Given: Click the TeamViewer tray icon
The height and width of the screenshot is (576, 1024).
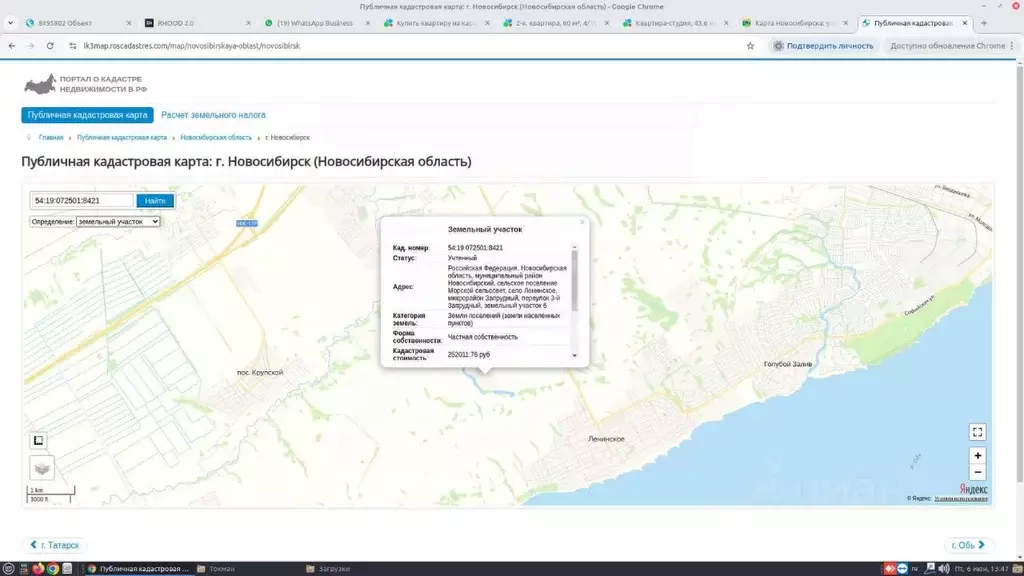Looking at the screenshot, I should point(902,569).
